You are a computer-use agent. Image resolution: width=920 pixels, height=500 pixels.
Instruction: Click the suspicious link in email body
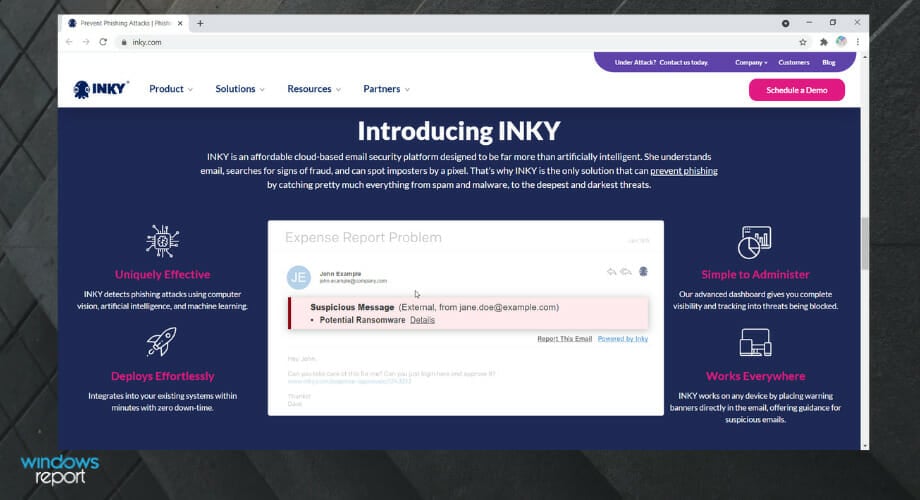point(349,381)
